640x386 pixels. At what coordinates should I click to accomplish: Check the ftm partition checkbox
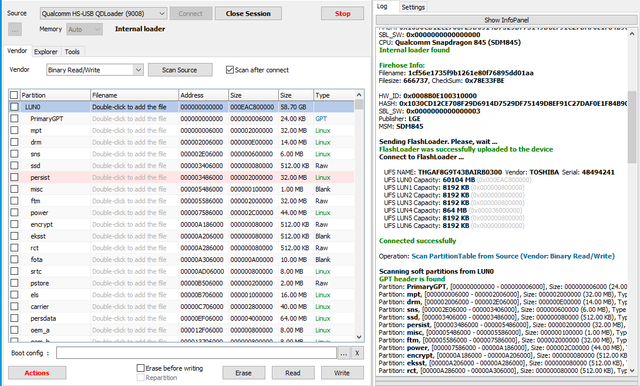(x=14, y=201)
